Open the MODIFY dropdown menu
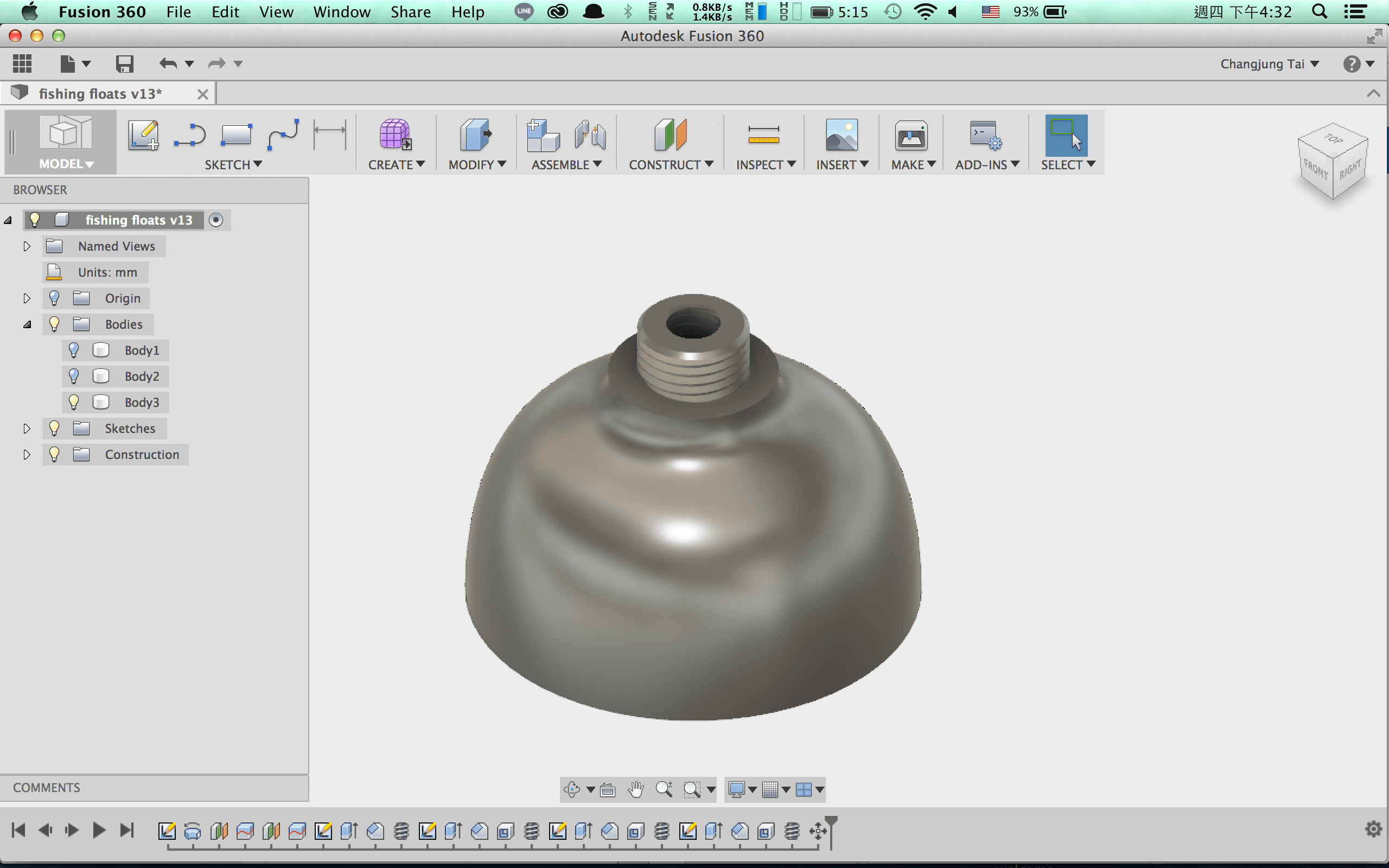This screenshot has height=868, width=1389. [477, 165]
